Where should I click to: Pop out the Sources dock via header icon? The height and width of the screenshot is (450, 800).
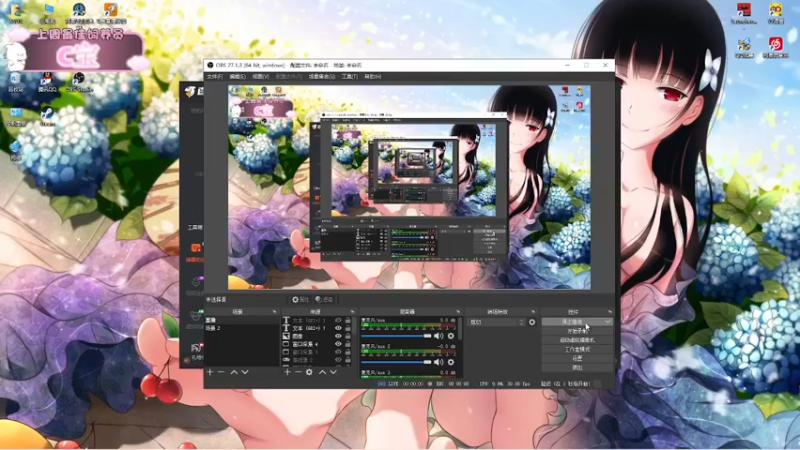(352, 311)
